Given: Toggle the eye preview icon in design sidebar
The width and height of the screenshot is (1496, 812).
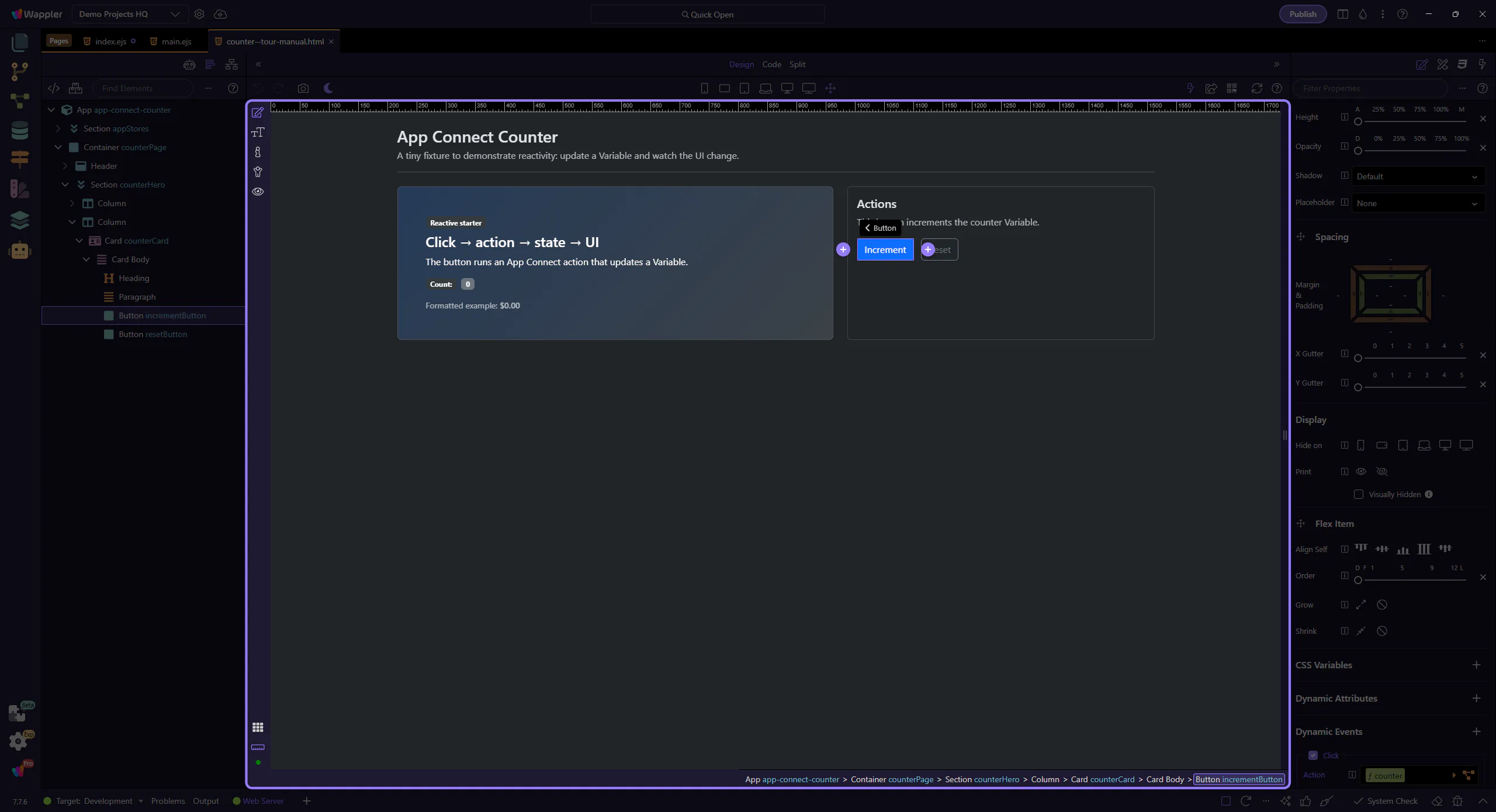Looking at the screenshot, I should point(258,192).
